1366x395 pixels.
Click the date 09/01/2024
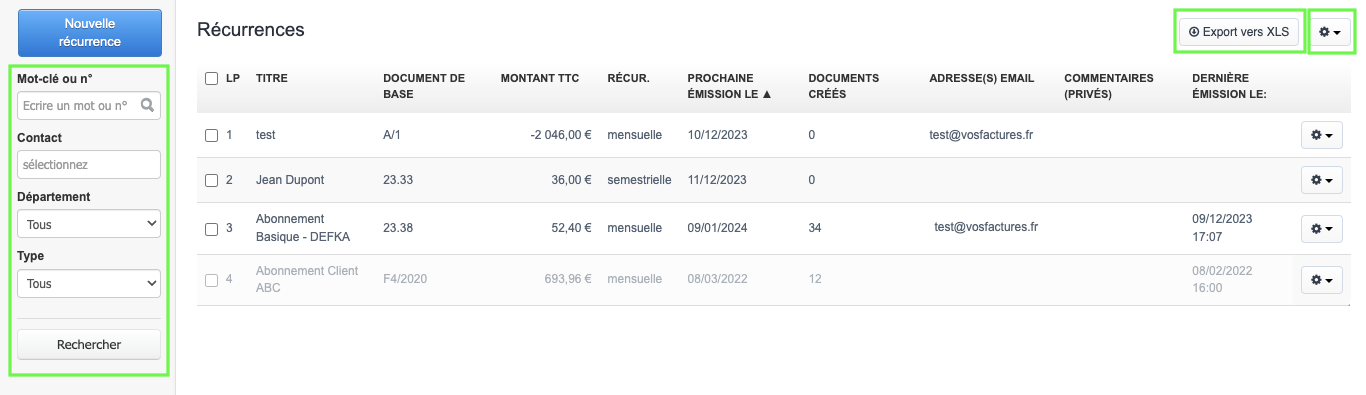pos(717,228)
